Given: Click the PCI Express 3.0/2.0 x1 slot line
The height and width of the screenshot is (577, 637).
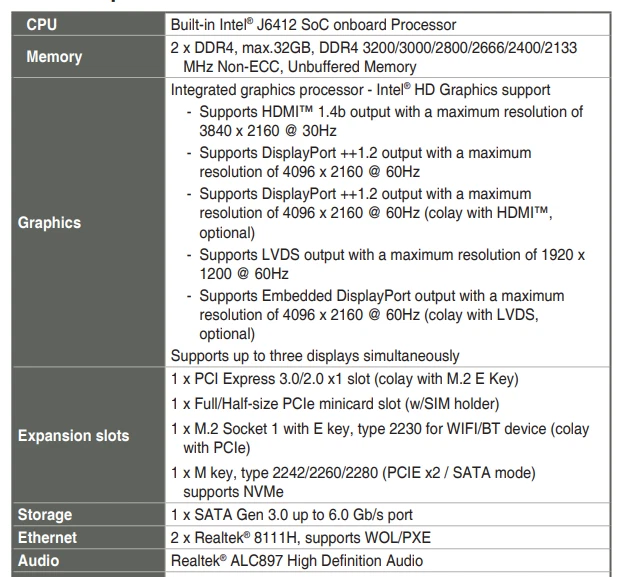Looking at the screenshot, I should click(x=344, y=378).
